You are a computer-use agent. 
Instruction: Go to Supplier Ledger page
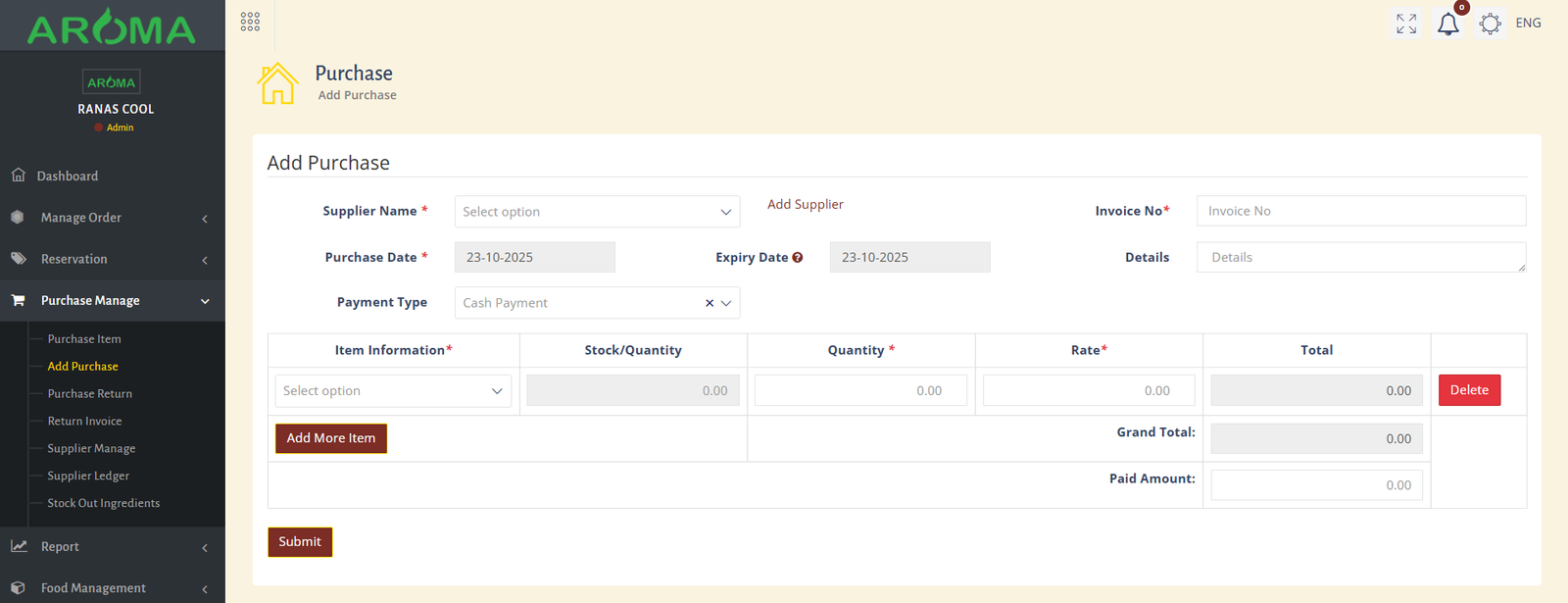point(88,477)
